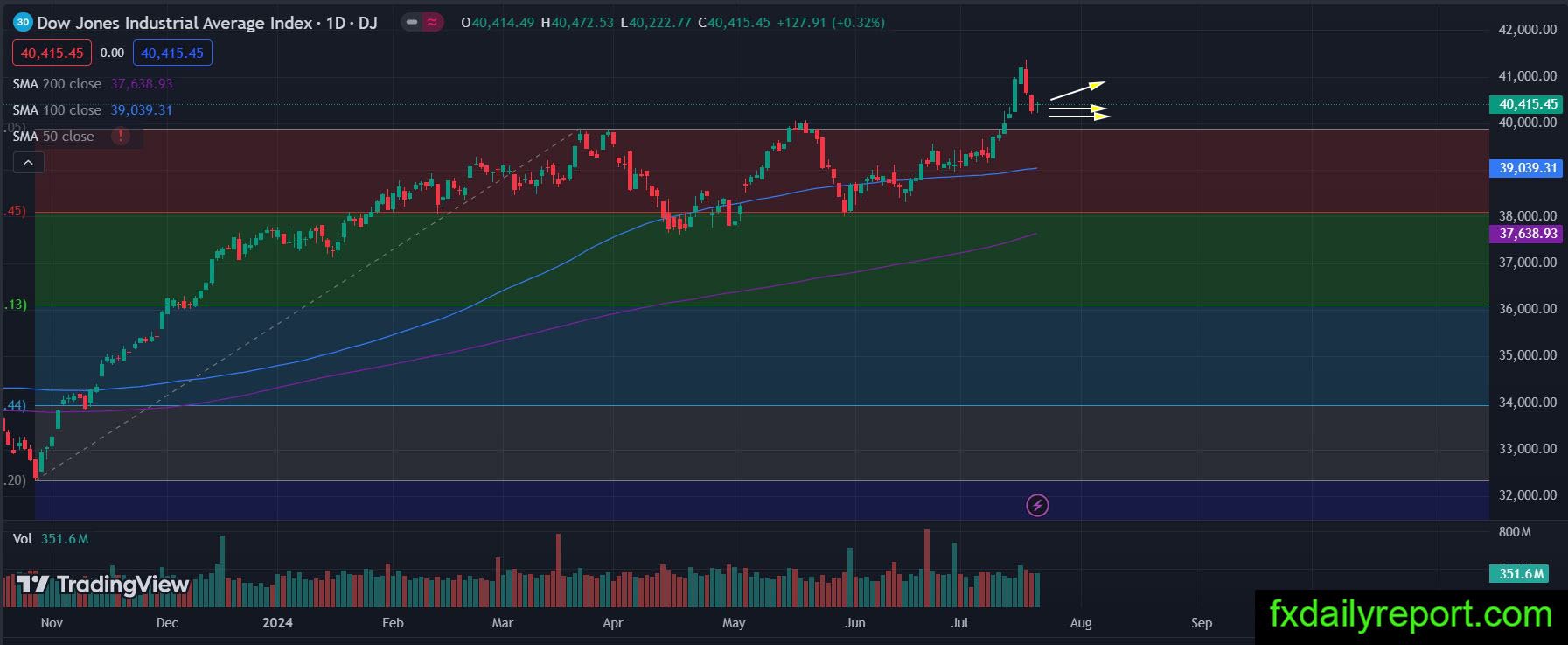Click the green 40,415.45 last price label on axis

click(x=1528, y=104)
